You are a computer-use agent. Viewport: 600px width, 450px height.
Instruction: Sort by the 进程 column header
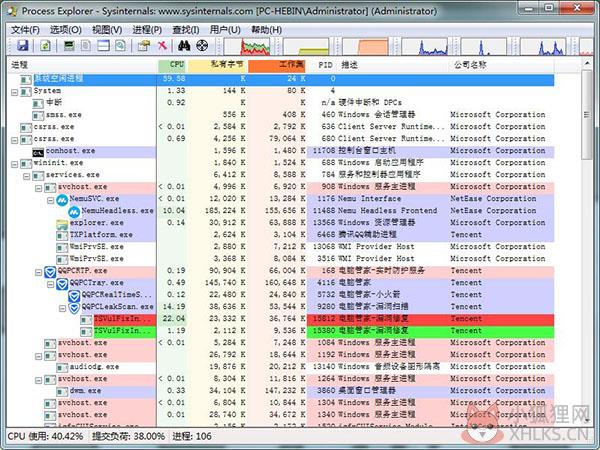point(82,65)
